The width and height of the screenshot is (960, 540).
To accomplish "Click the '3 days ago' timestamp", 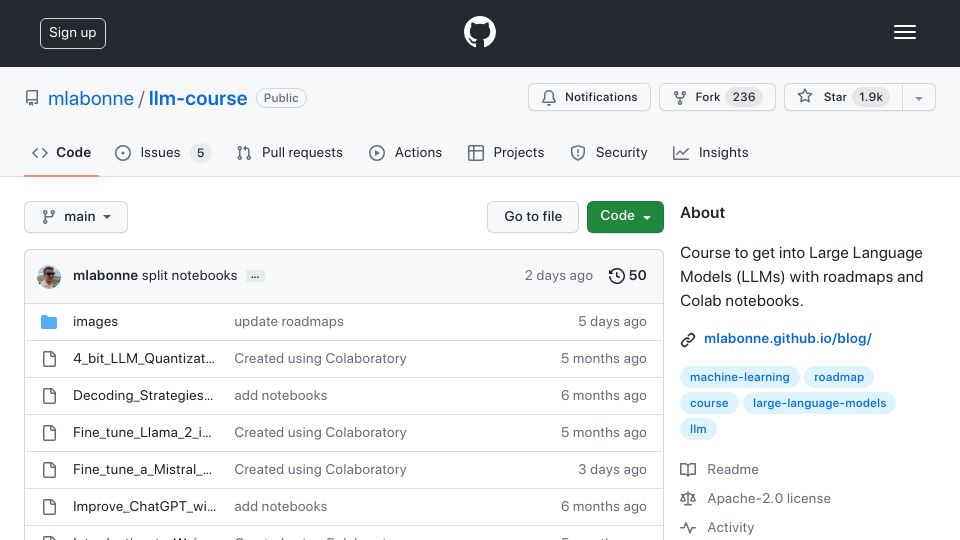I will 612,470.
